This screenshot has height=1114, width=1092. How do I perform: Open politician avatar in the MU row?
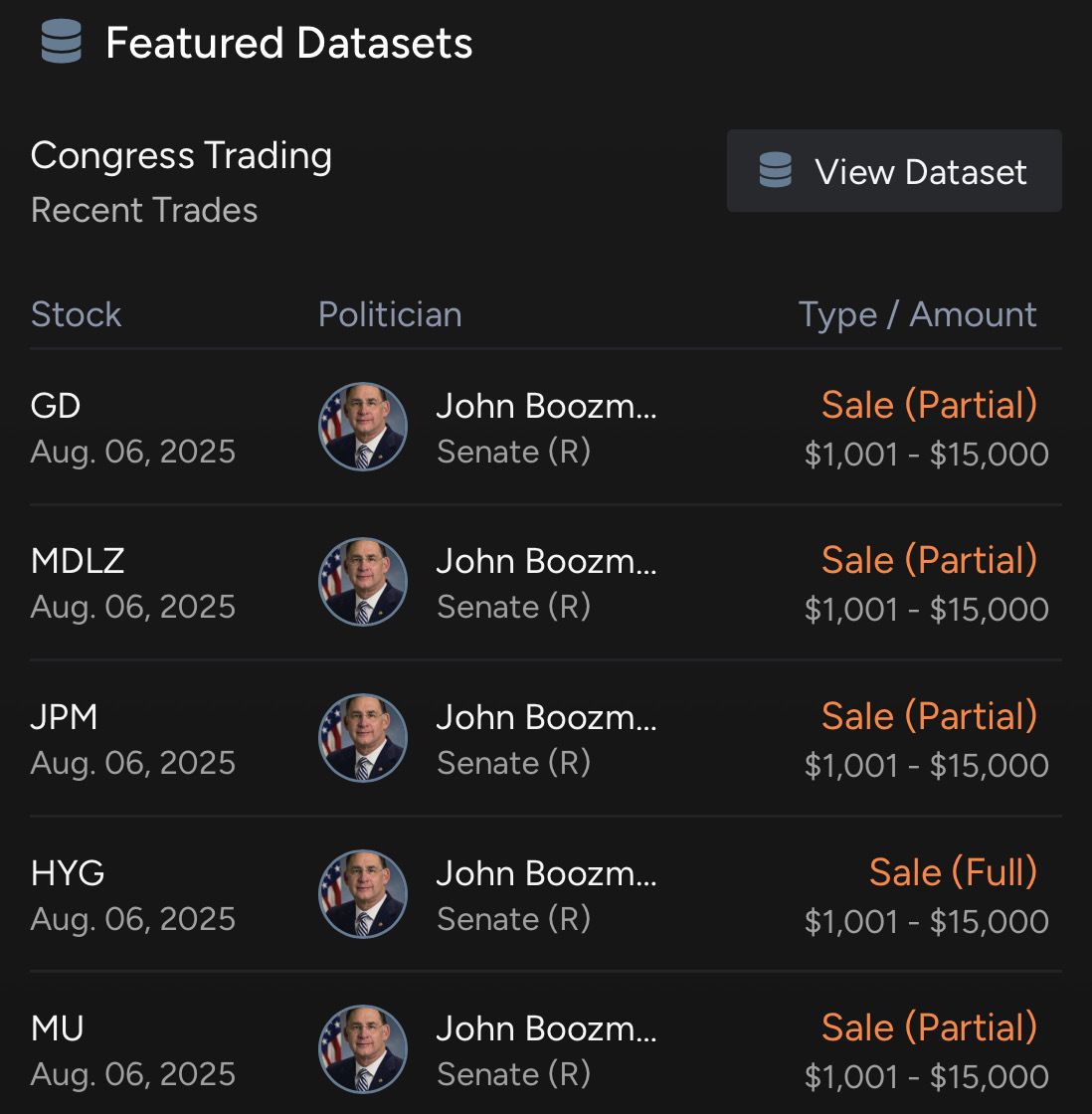pos(363,1049)
